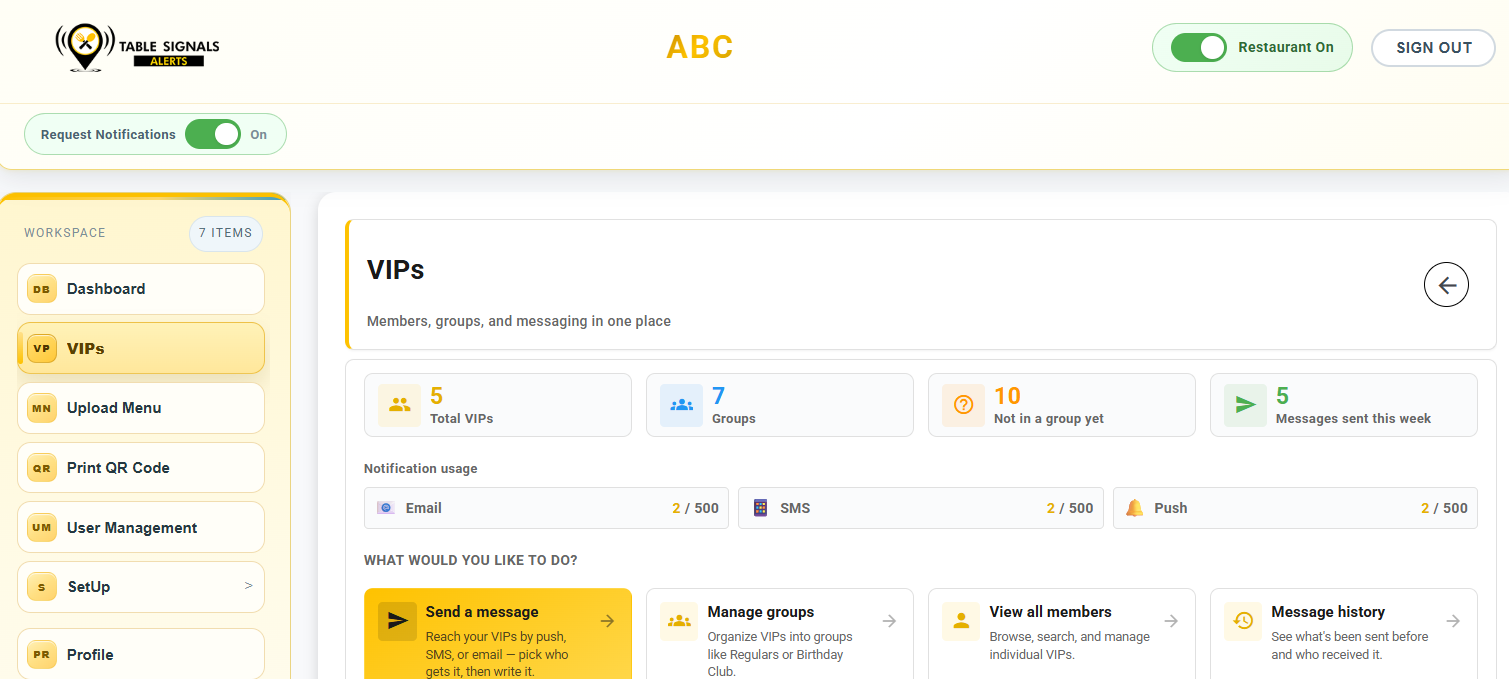Click the DB badge icon beside Dashboard

click(x=42, y=289)
